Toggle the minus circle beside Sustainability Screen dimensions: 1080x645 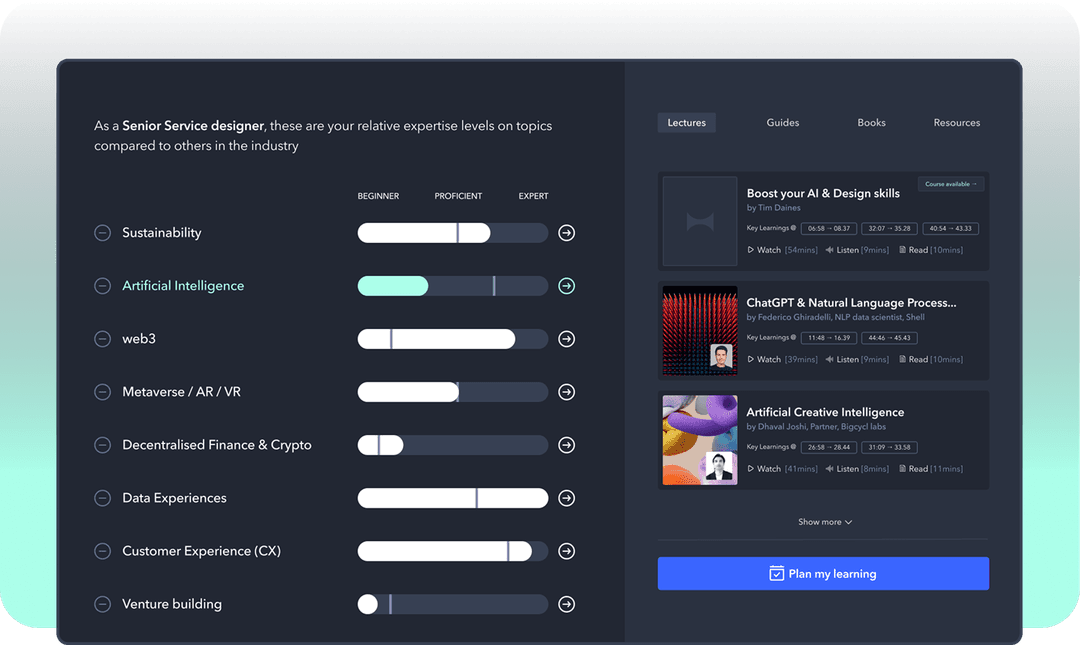102,233
